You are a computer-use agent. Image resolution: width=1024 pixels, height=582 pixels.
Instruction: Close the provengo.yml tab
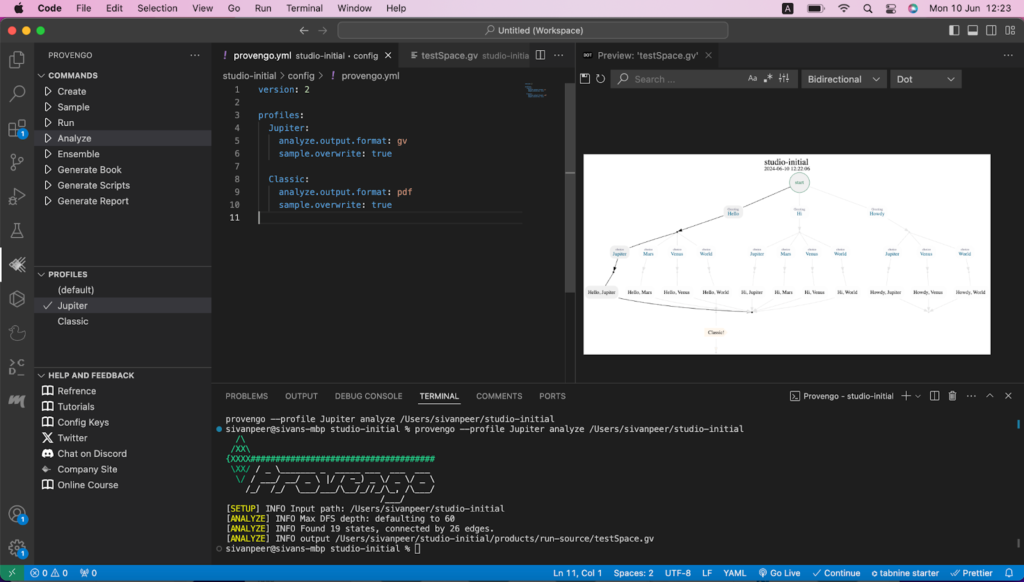(x=388, y=56)
